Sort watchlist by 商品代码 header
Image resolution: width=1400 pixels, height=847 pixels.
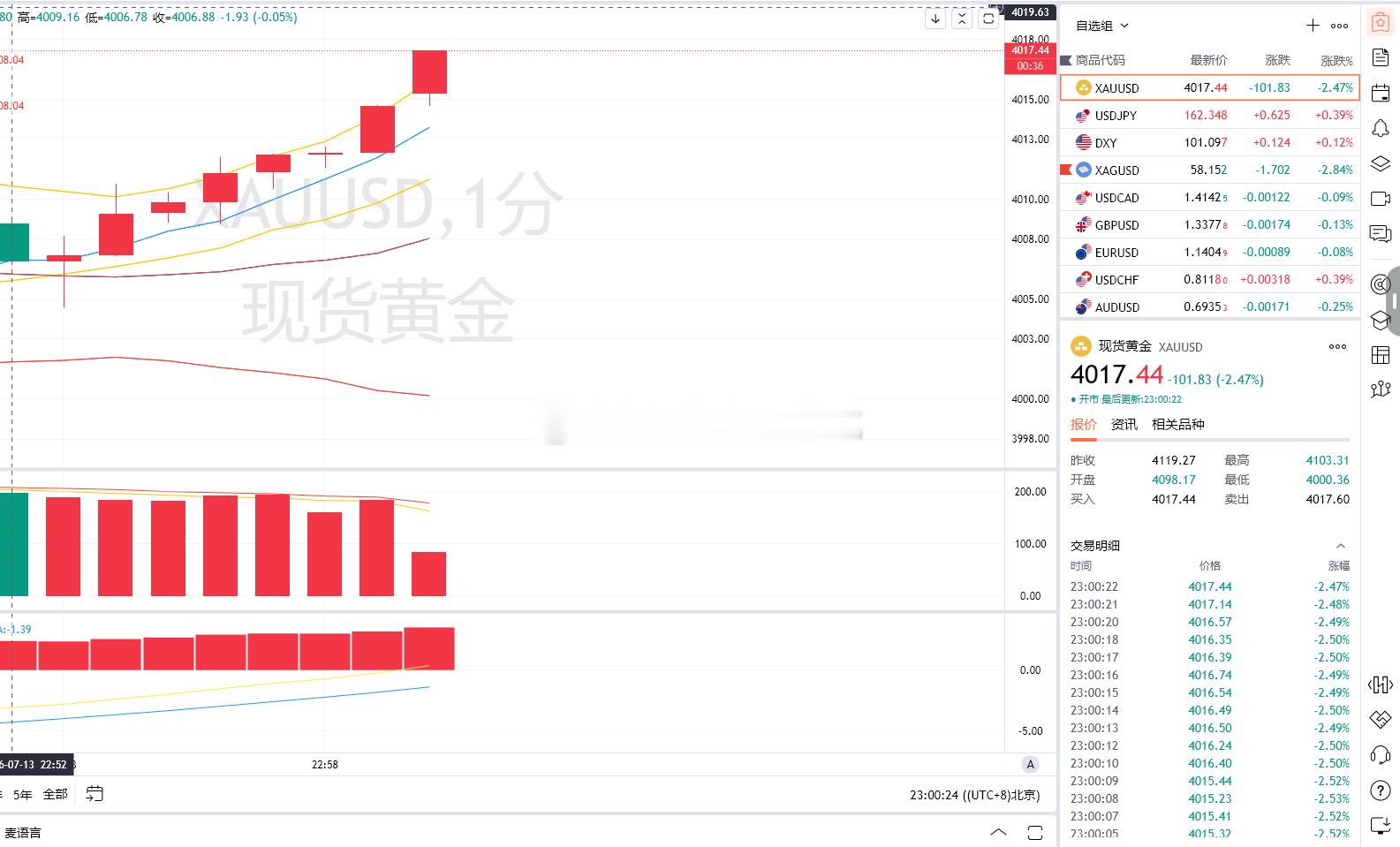pyautogui.click(x=1100, y=60)
